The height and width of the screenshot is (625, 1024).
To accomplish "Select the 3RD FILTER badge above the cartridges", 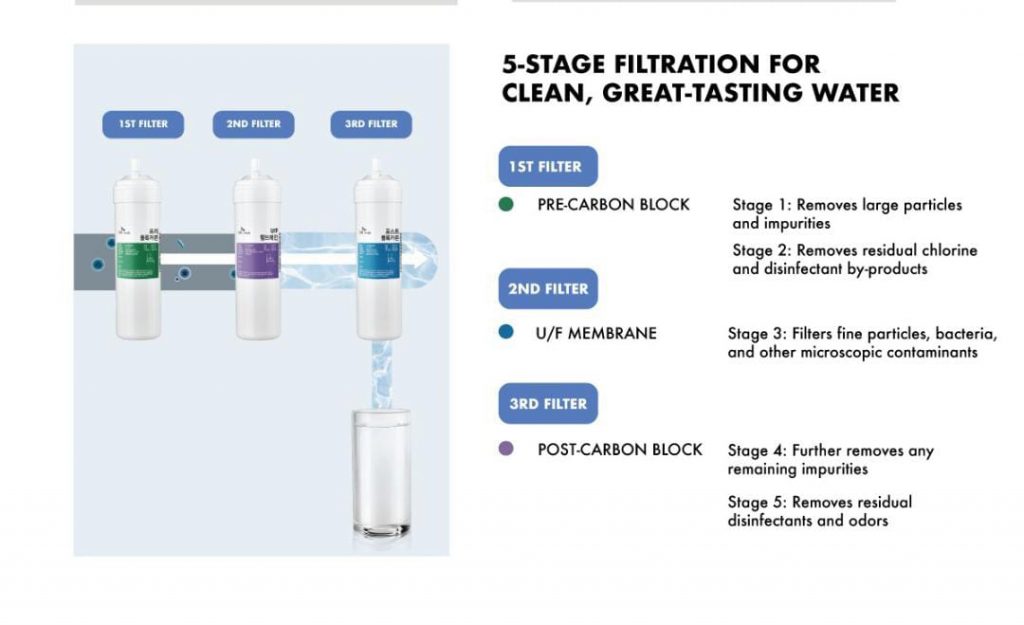I will [371, 124].
